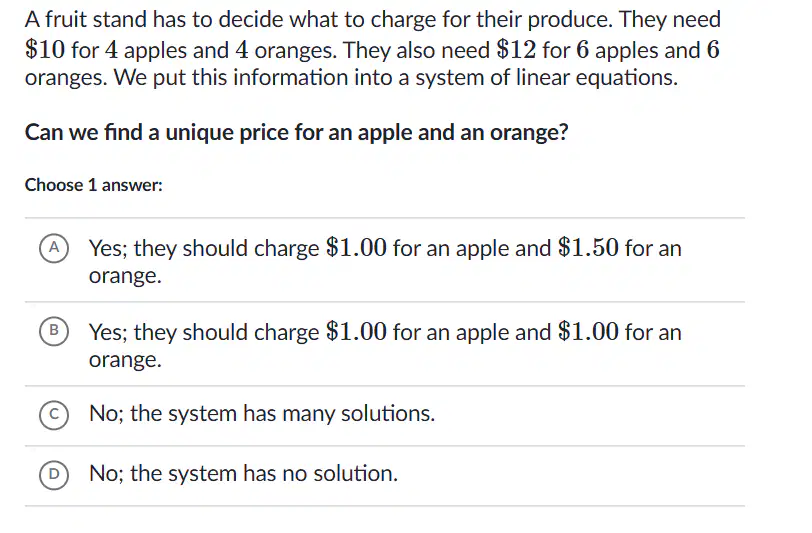The height and width of the screenshot is (533, 812).
Task: Click the word "orange." under option B
Action: click(125, 360)
